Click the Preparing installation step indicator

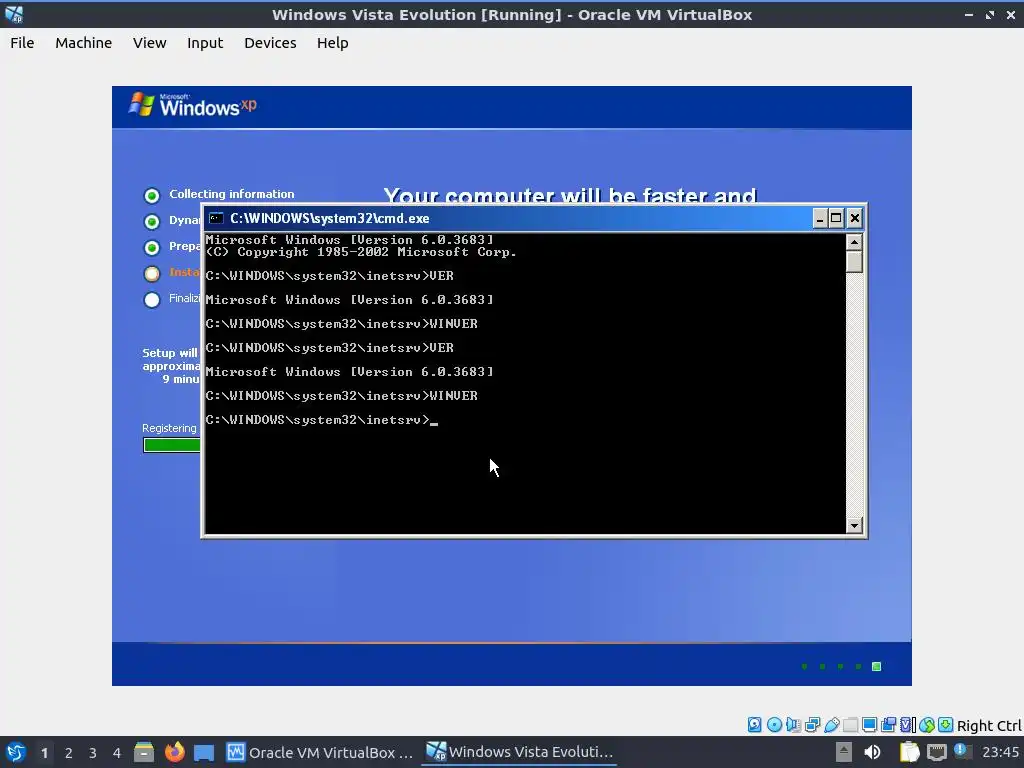(152, 248)
